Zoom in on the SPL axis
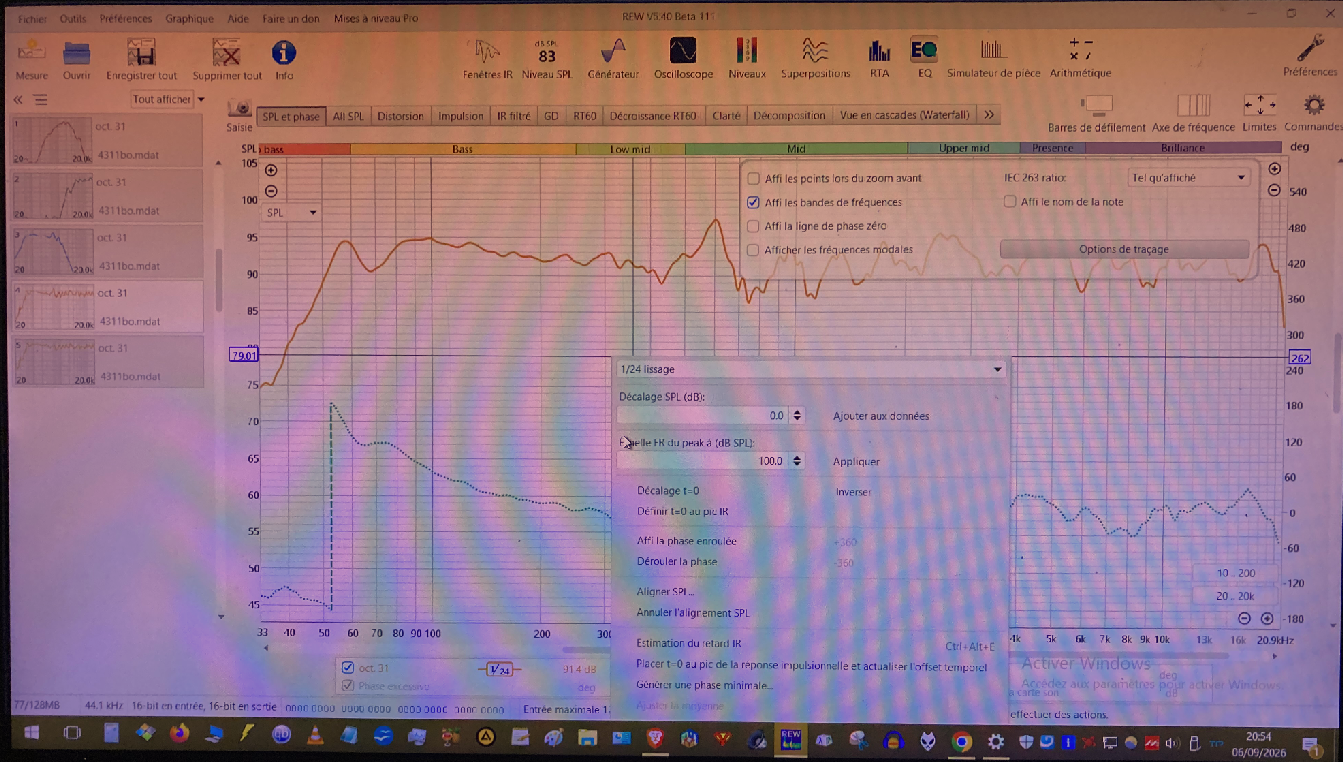This screenshot has height=762, width=1343. 271,171
